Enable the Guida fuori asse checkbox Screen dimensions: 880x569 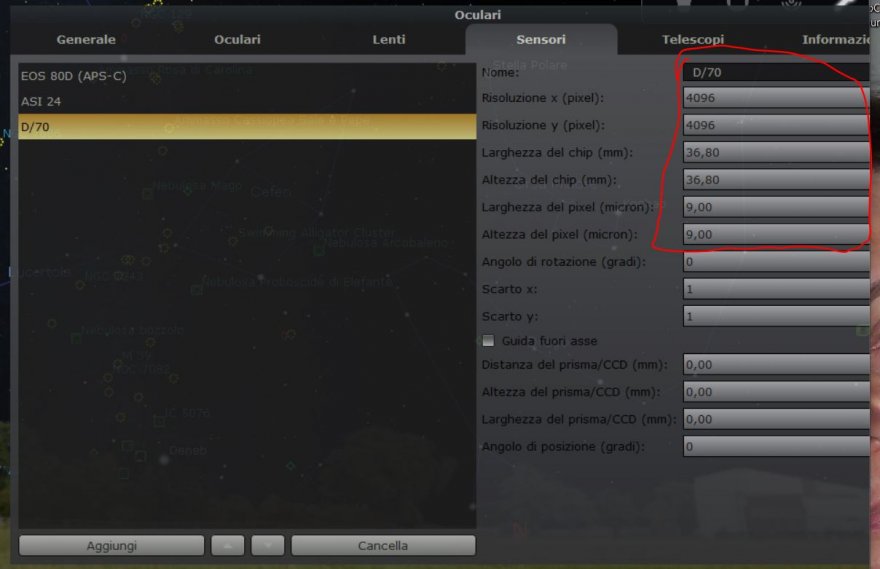point(488,341)
